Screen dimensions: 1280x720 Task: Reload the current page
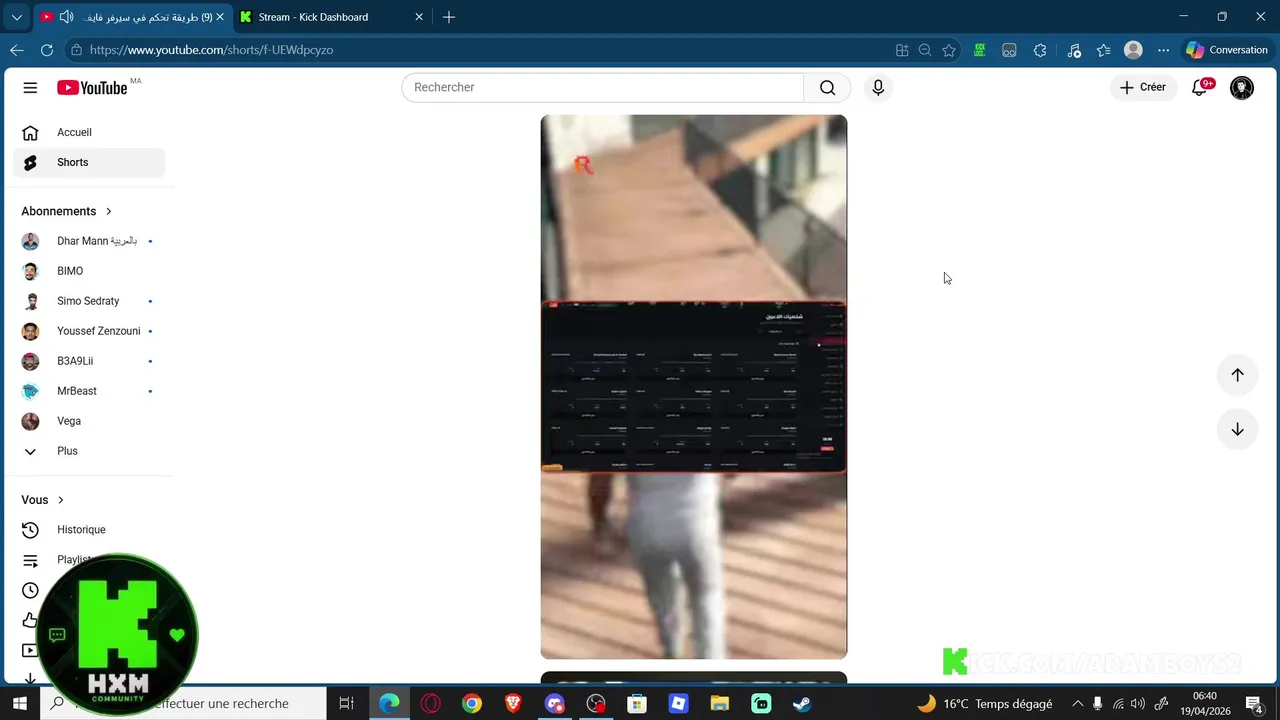(47, 50)
